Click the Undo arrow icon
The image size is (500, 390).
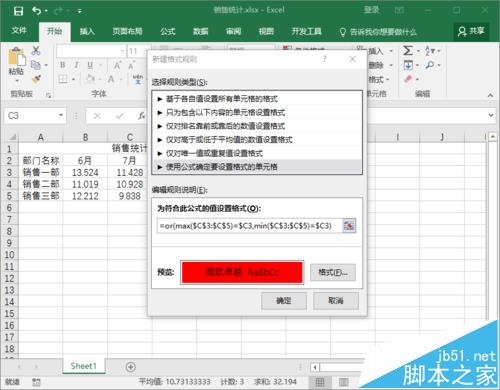point(36,11)
